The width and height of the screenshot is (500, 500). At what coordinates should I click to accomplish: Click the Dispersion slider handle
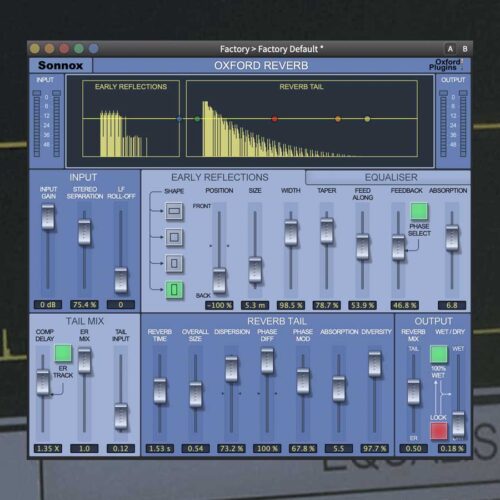click(x=231, y=369)
